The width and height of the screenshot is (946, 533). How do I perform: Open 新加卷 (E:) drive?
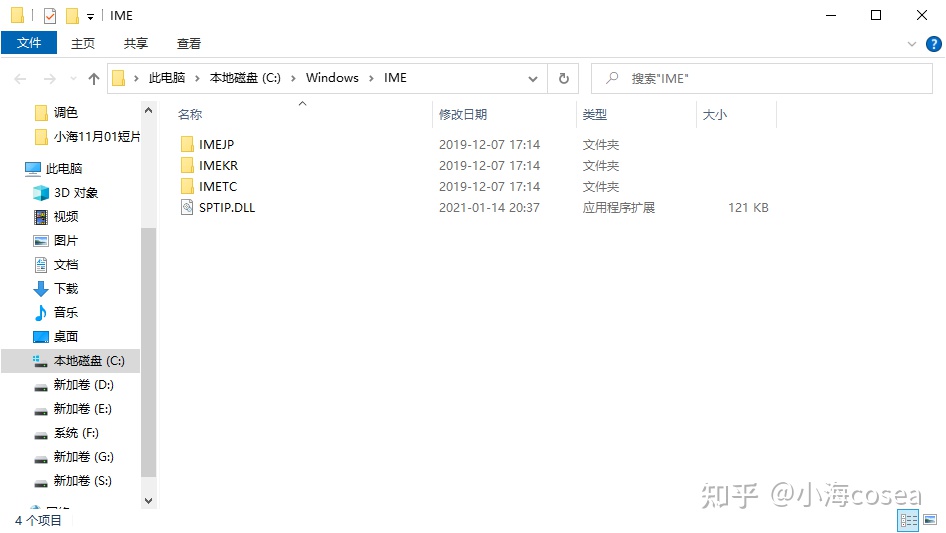[x=82, y=409]
